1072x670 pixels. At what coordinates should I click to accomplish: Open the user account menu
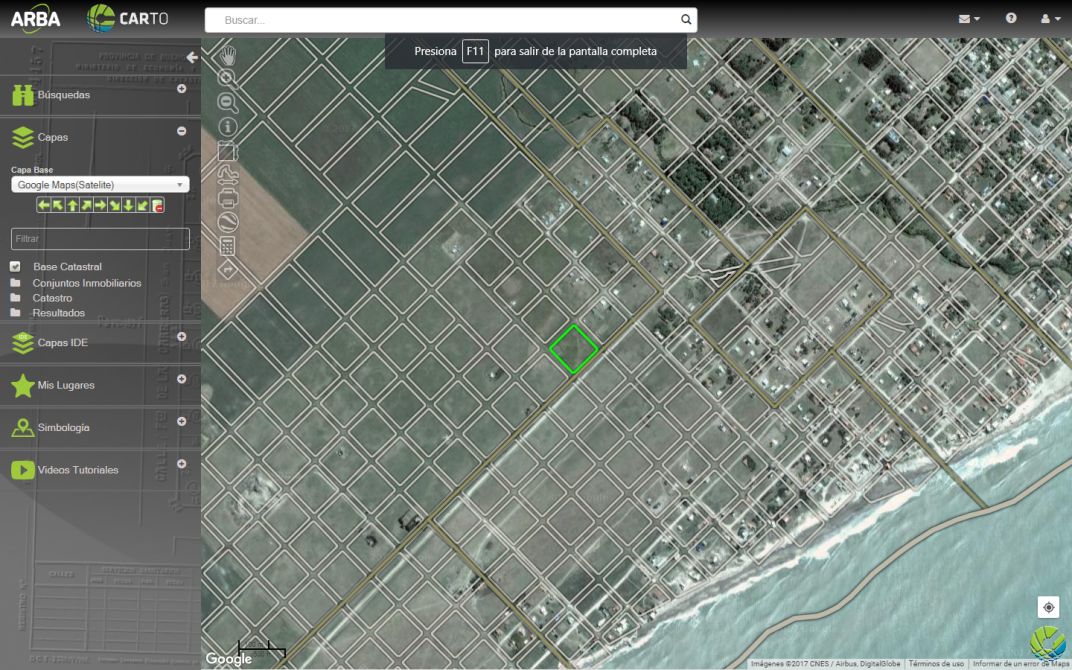pos(1050,19)
